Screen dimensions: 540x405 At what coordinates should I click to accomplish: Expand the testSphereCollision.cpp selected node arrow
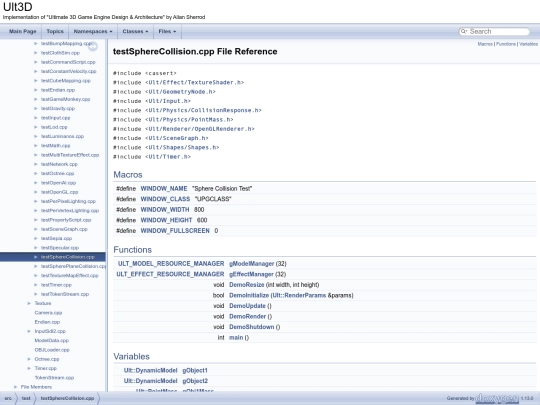click(35, 257)
